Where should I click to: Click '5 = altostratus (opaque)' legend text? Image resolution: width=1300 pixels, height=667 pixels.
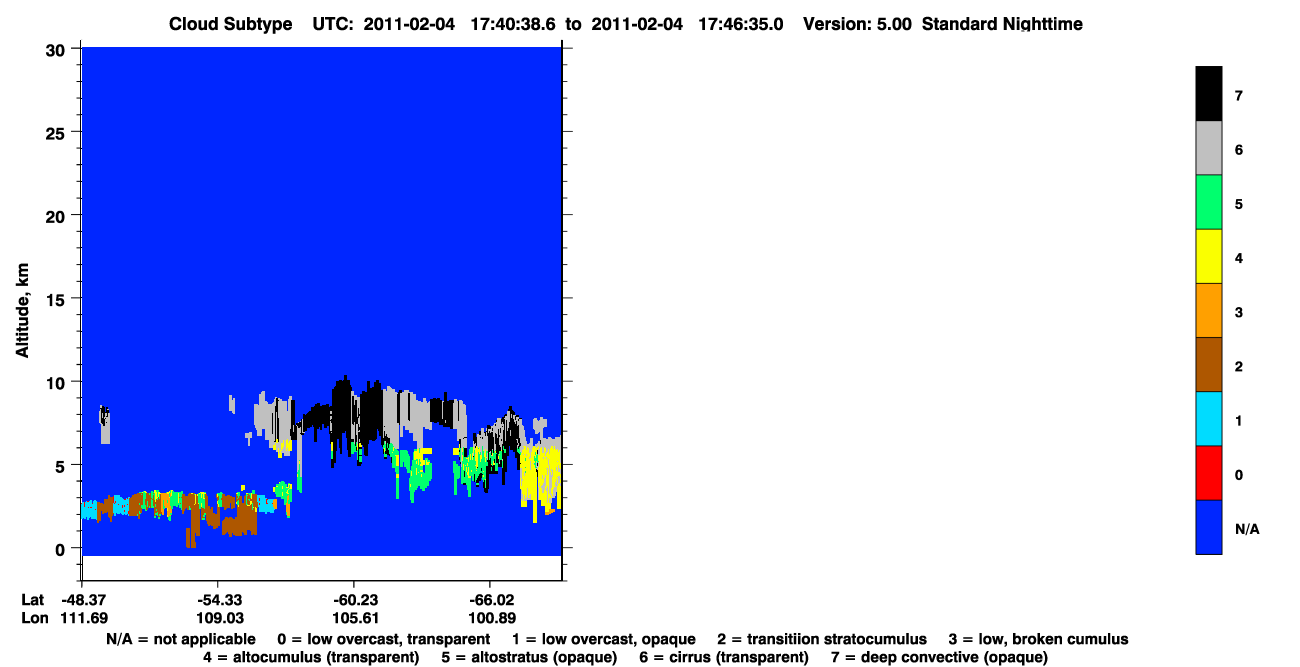[528, 657]
